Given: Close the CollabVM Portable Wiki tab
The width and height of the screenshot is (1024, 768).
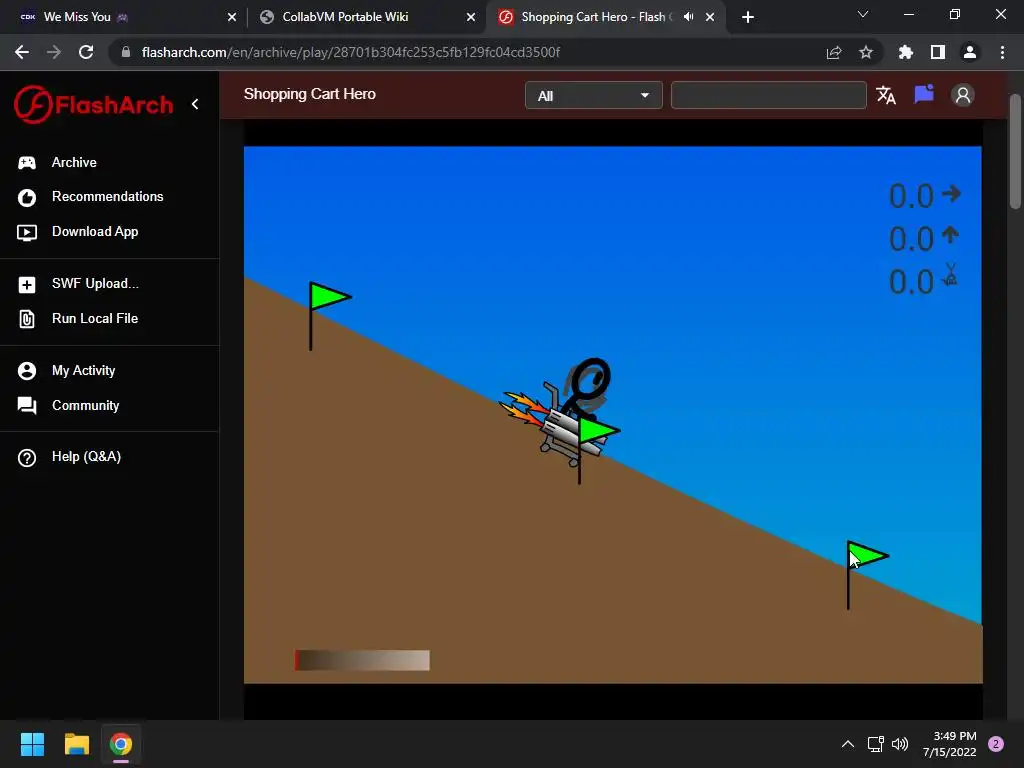Looking at the screenshot, I should click(470, 17).
